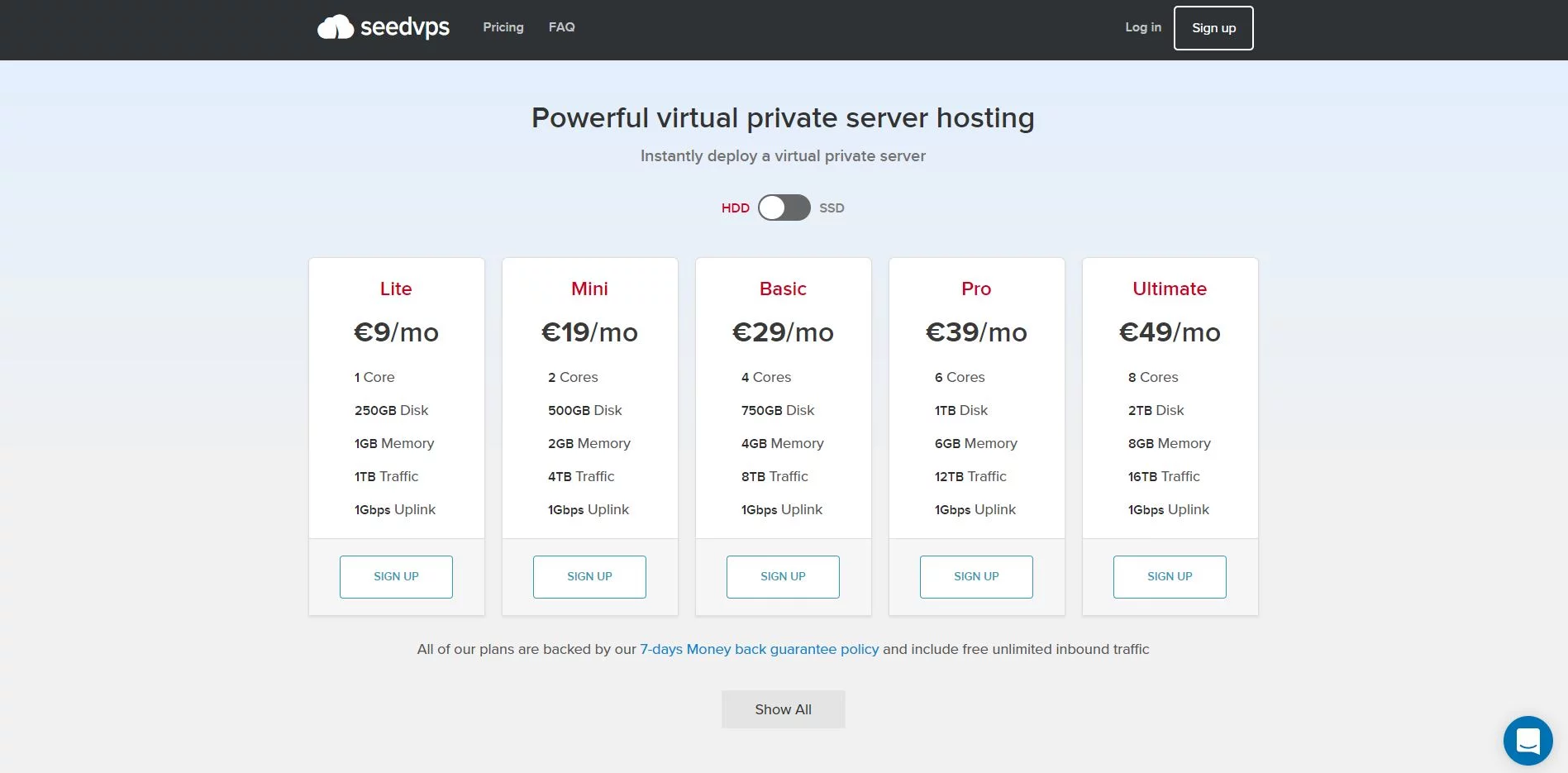Screen dimensions: 1568x773
Task: Click the Lite plan title
Action: pos(396,289)
